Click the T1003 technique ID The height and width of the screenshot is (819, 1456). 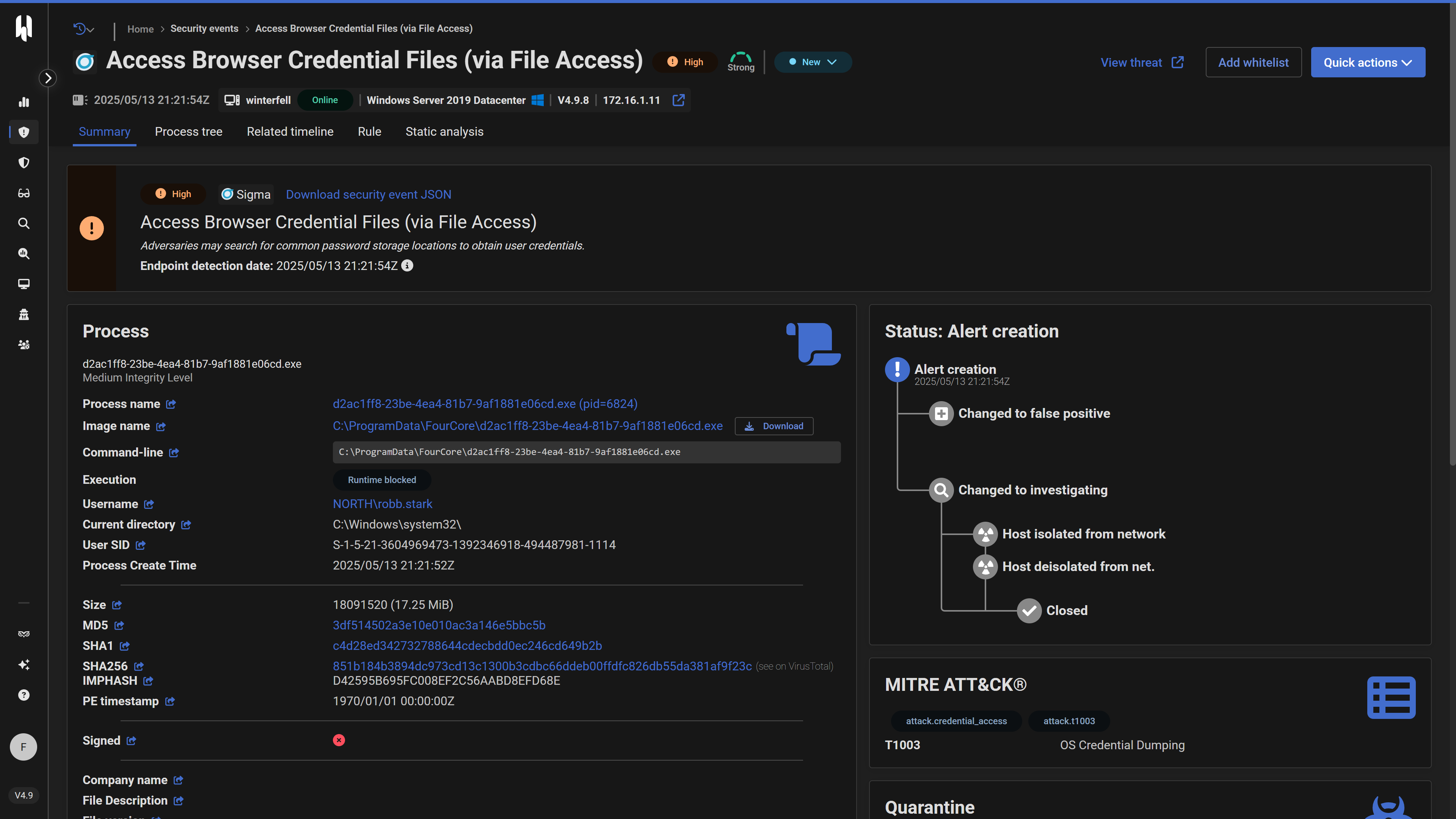(902, 745)
